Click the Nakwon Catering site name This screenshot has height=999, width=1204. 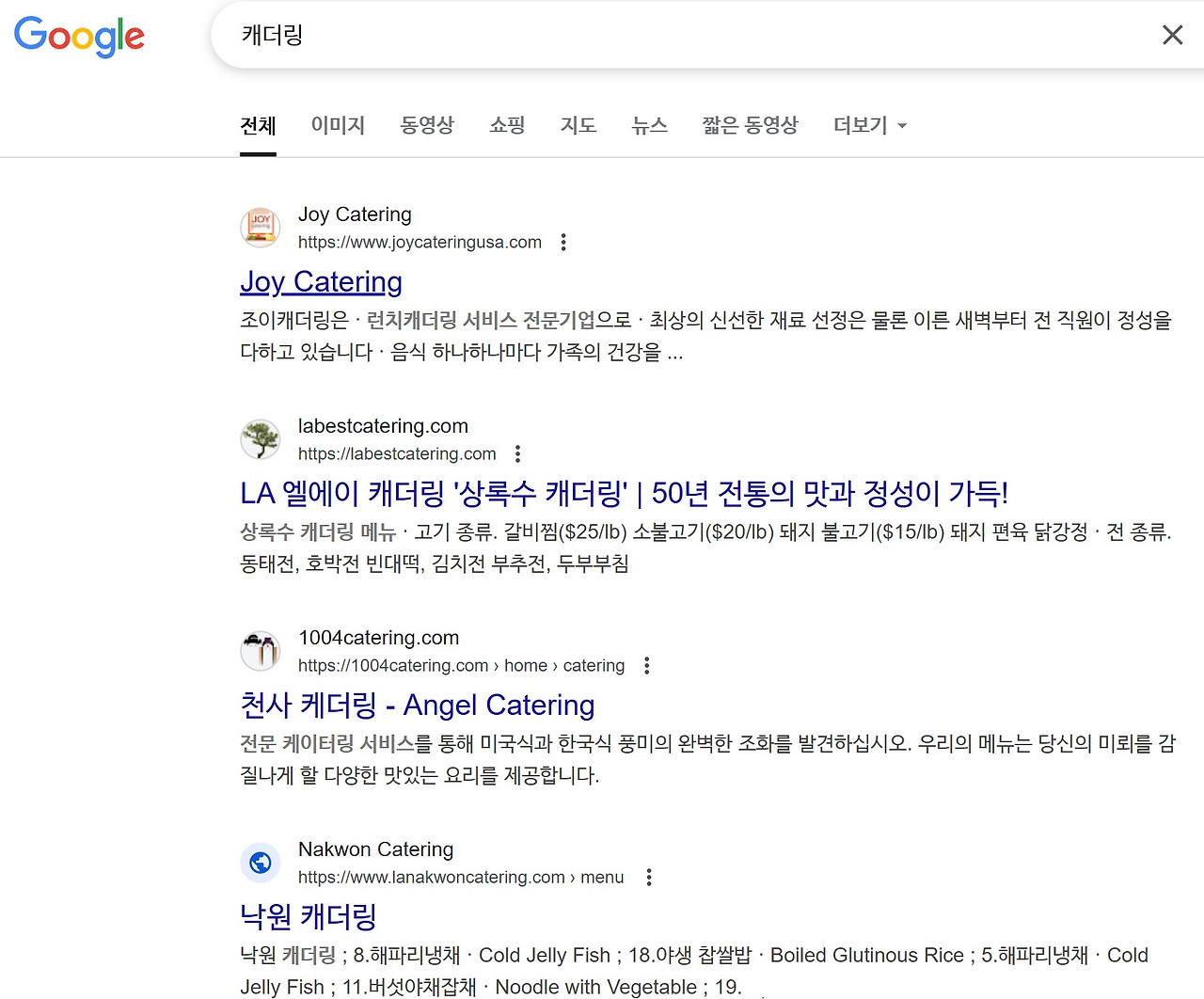coord(375,849)
